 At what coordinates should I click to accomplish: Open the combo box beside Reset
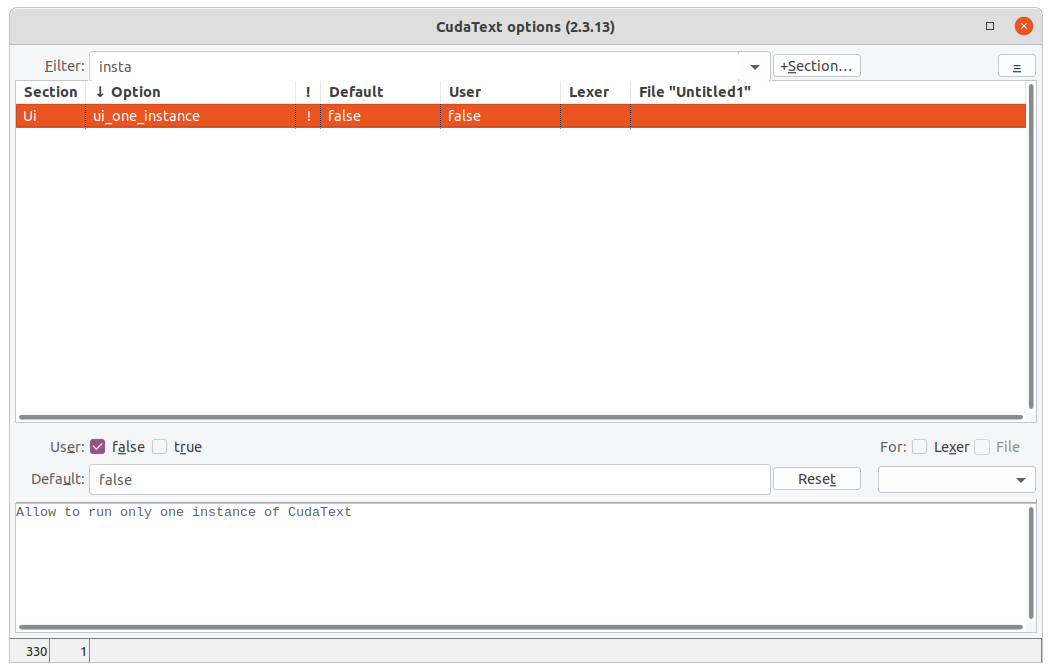pos(956,480)
